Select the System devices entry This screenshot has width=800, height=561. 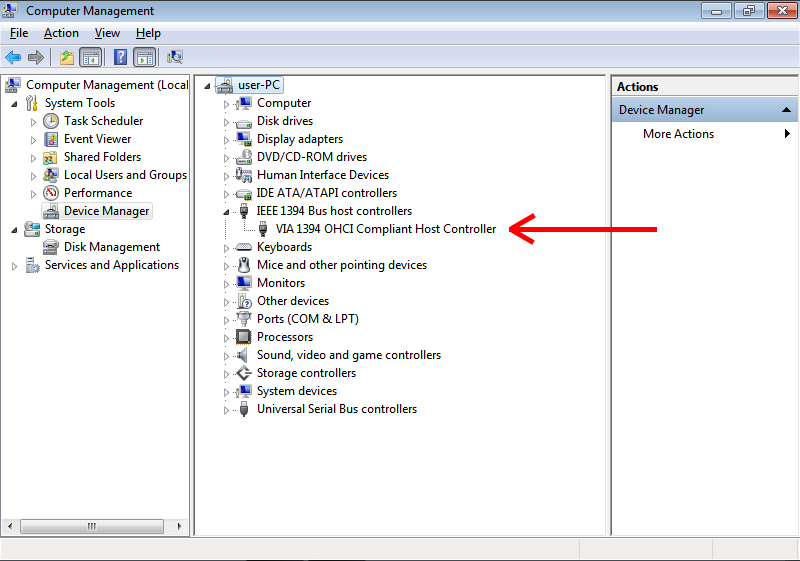tap(297, 391)
